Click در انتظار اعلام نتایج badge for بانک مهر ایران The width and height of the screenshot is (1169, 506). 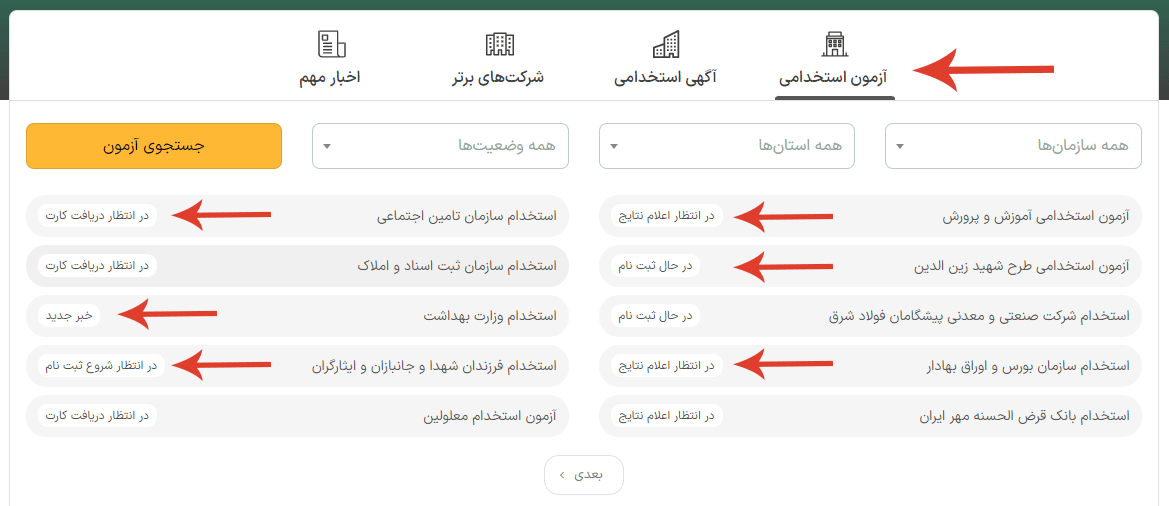pyautogui.click(x=666, y=416)
